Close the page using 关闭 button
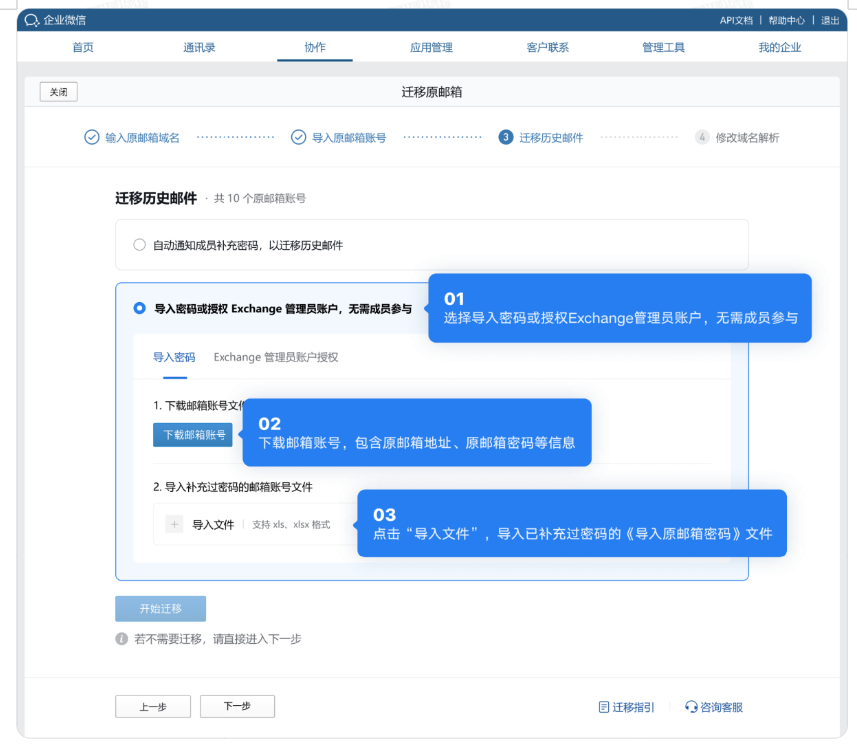Image resolution: width=857 pixels, height=749 pixels. pos(57,91)
